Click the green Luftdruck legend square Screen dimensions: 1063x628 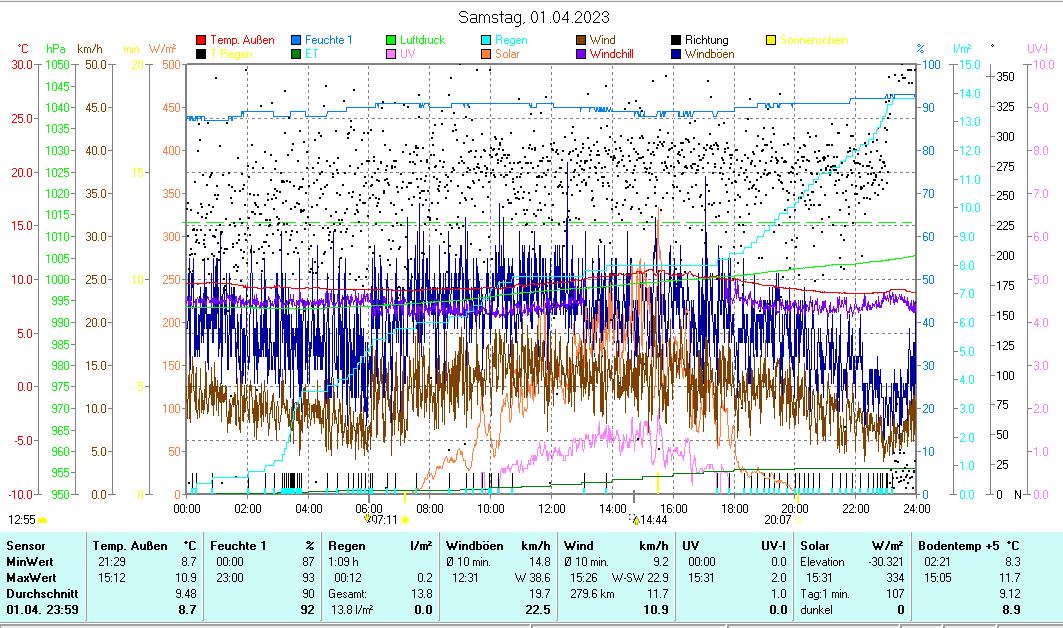(391, 40)
